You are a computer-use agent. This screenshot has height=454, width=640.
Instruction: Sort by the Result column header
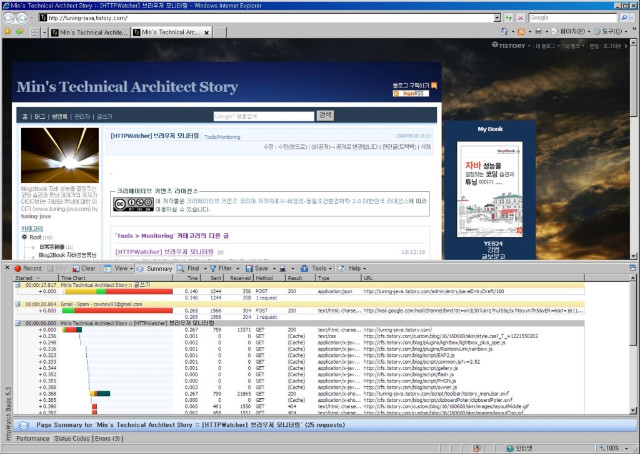point(300,278)
